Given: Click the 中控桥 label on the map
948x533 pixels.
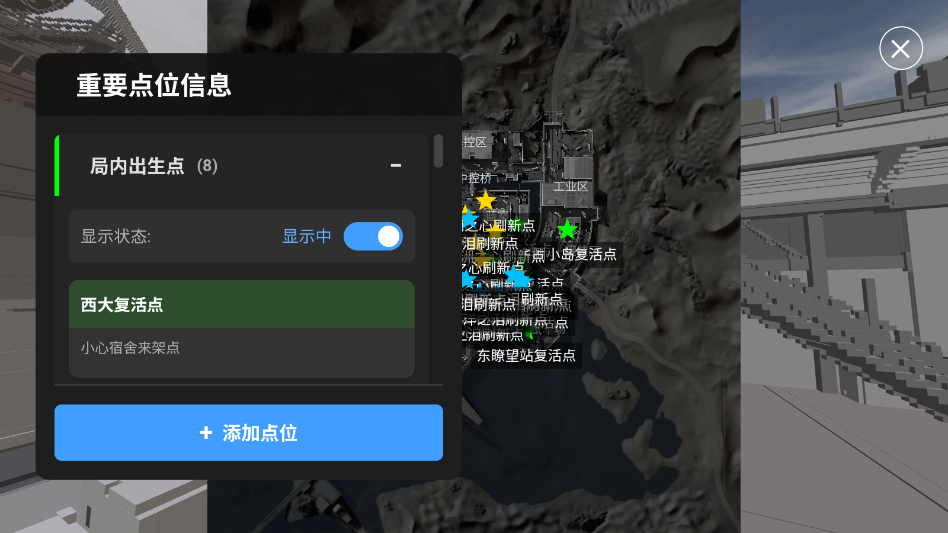Looking at the screenshot, I should [478, 178].
